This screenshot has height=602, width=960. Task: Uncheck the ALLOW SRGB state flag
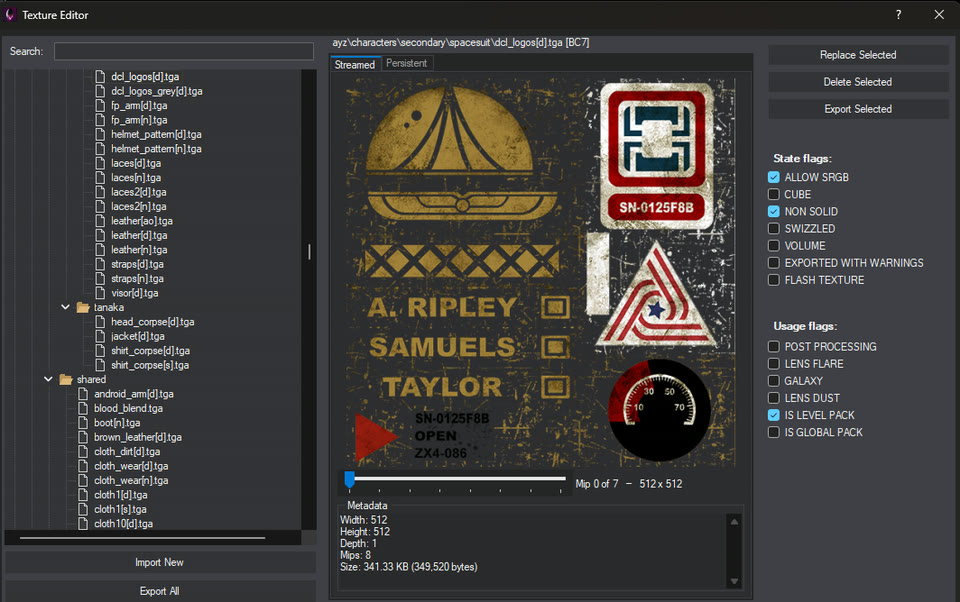coord(774,177)
